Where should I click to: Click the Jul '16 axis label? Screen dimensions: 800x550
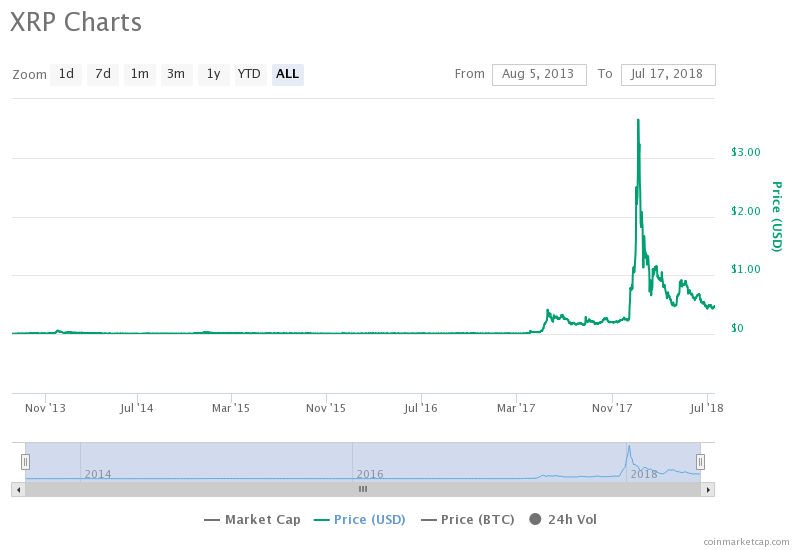pos(420,408)
